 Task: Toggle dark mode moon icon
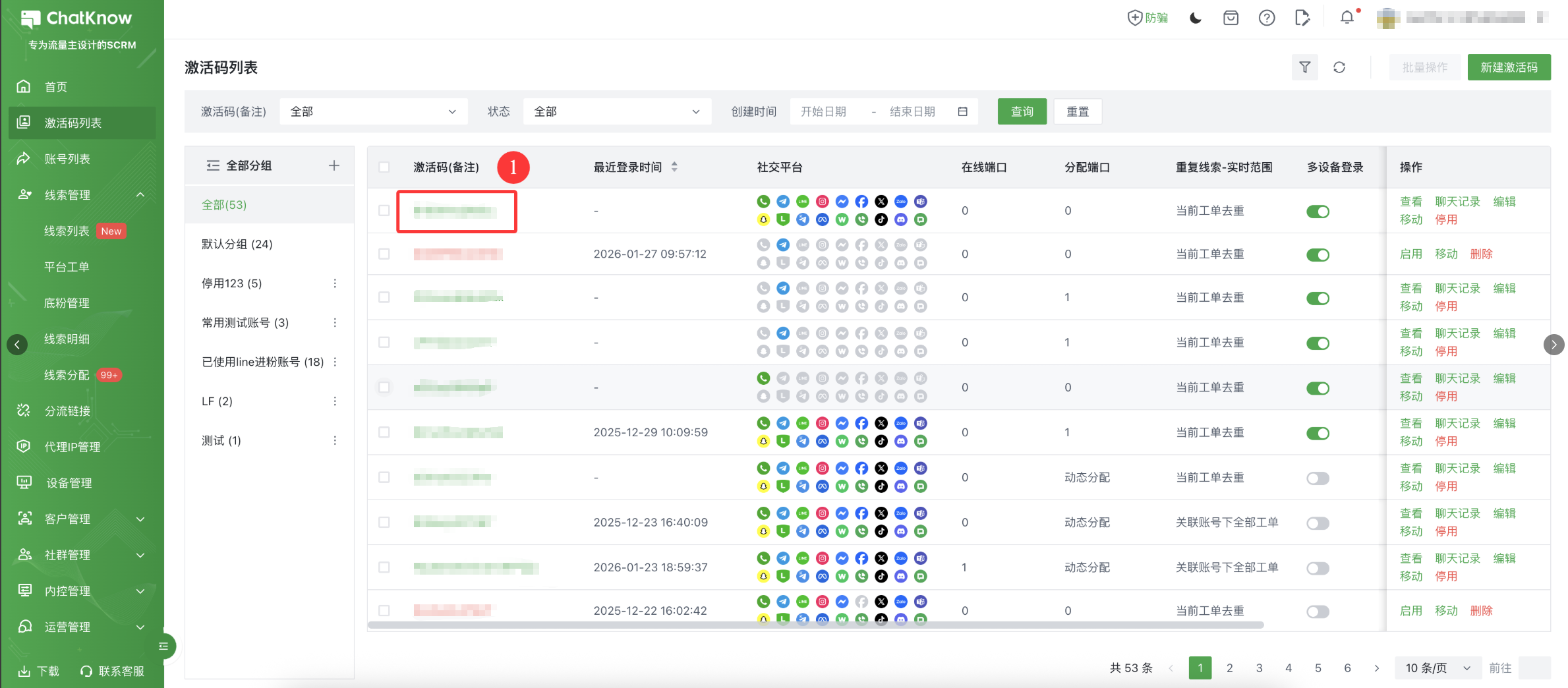(x=1195, y=18)
